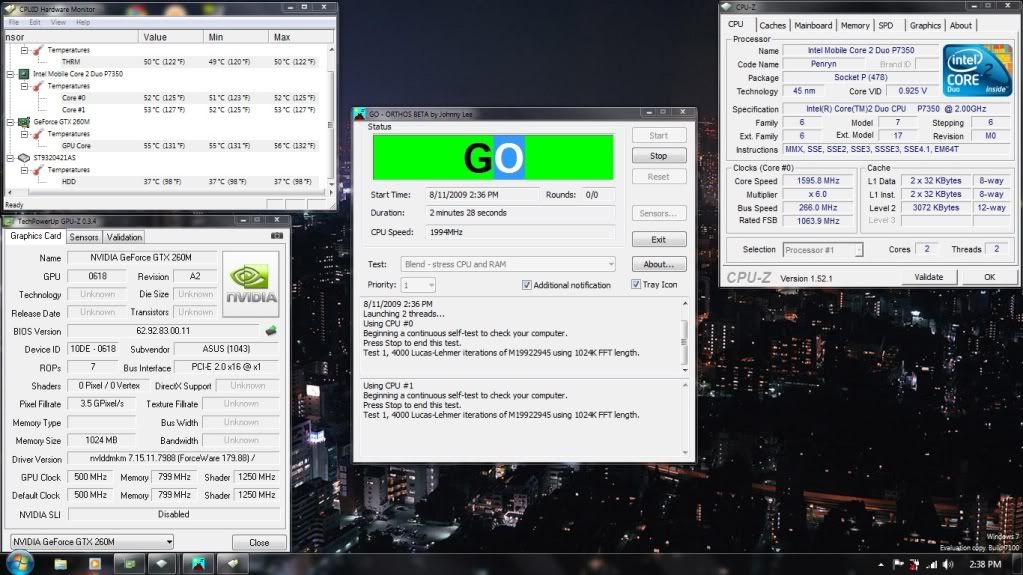Viewport: 1023px width, 575px height.
Task: Click the HDD temperature row in HWMonitor
Action: 166,181
